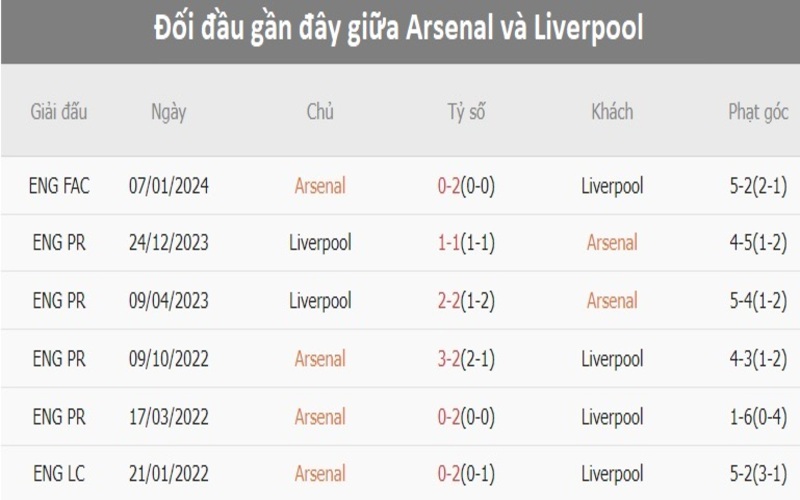Open the 2-2(1-2) match score
800x500 pixels.
[x=467, y=301]
